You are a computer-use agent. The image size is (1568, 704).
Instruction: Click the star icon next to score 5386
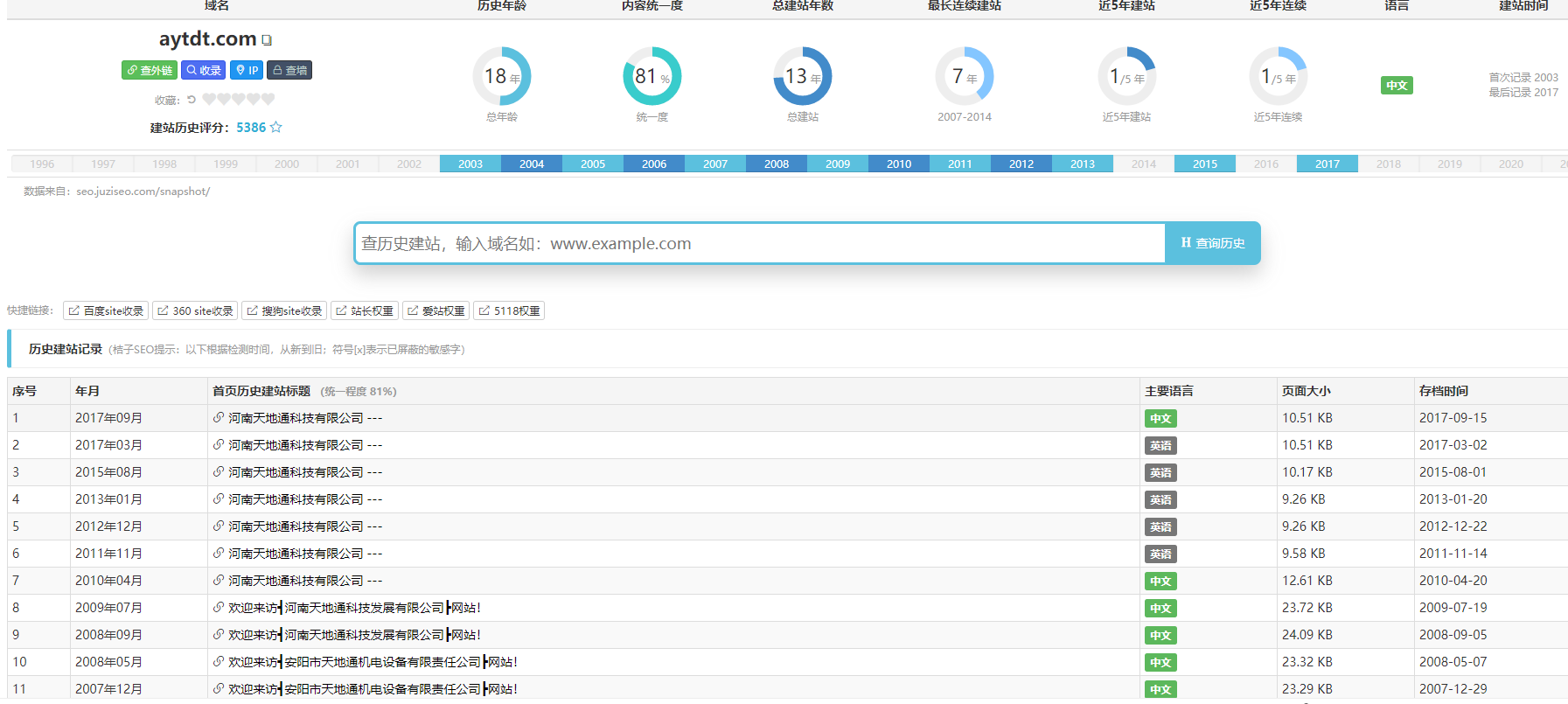coord(276,128)
